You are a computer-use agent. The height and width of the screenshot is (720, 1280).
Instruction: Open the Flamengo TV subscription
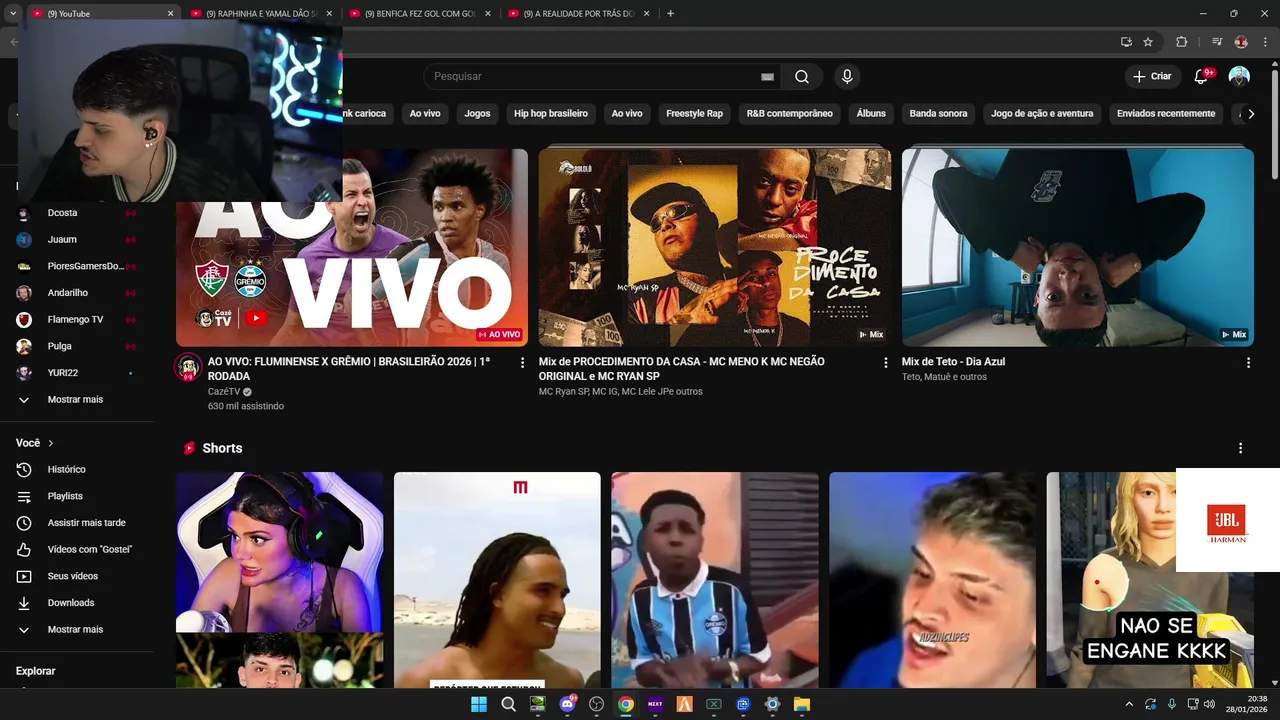point(77,320)
